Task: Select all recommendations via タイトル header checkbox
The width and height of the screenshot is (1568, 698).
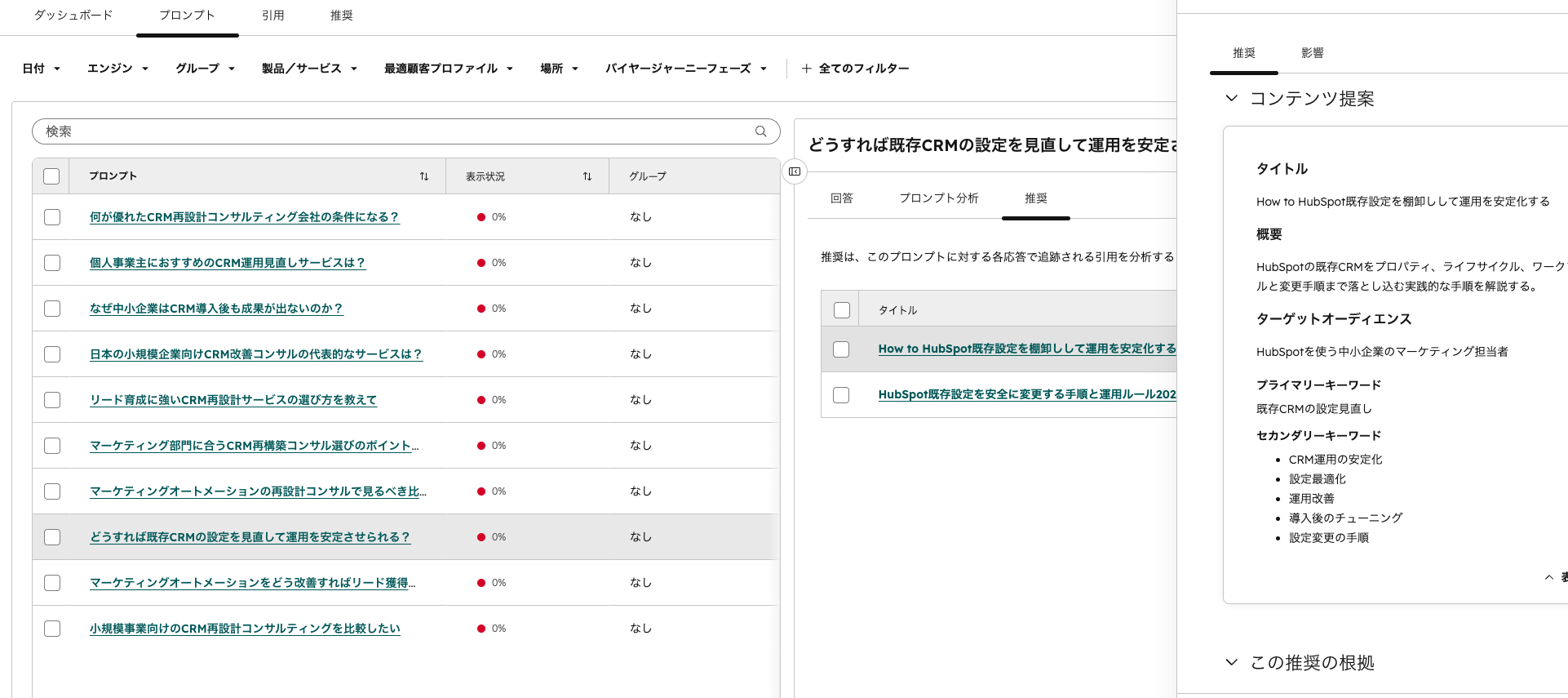Action: tap(842, 310)
